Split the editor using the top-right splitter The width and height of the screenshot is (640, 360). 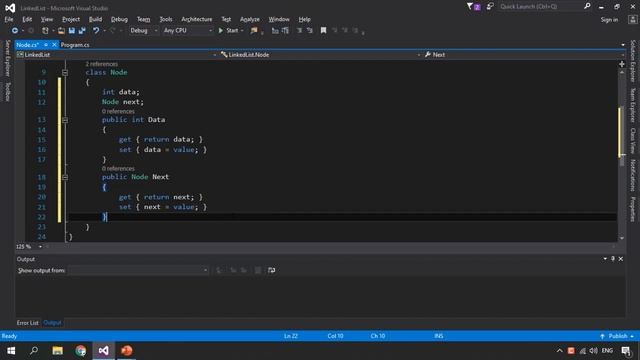(x=622, y=64)
